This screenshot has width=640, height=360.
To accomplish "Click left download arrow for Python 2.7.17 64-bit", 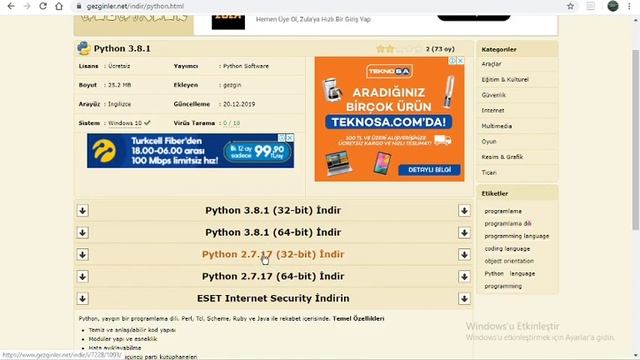I will [x=82, y=277].
